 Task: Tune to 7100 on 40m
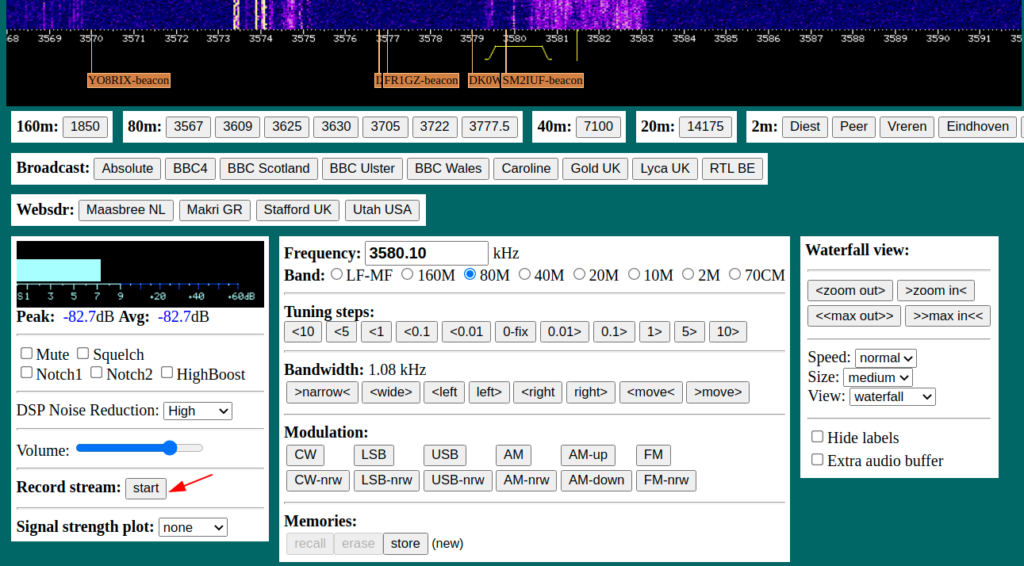click(598, 127)
